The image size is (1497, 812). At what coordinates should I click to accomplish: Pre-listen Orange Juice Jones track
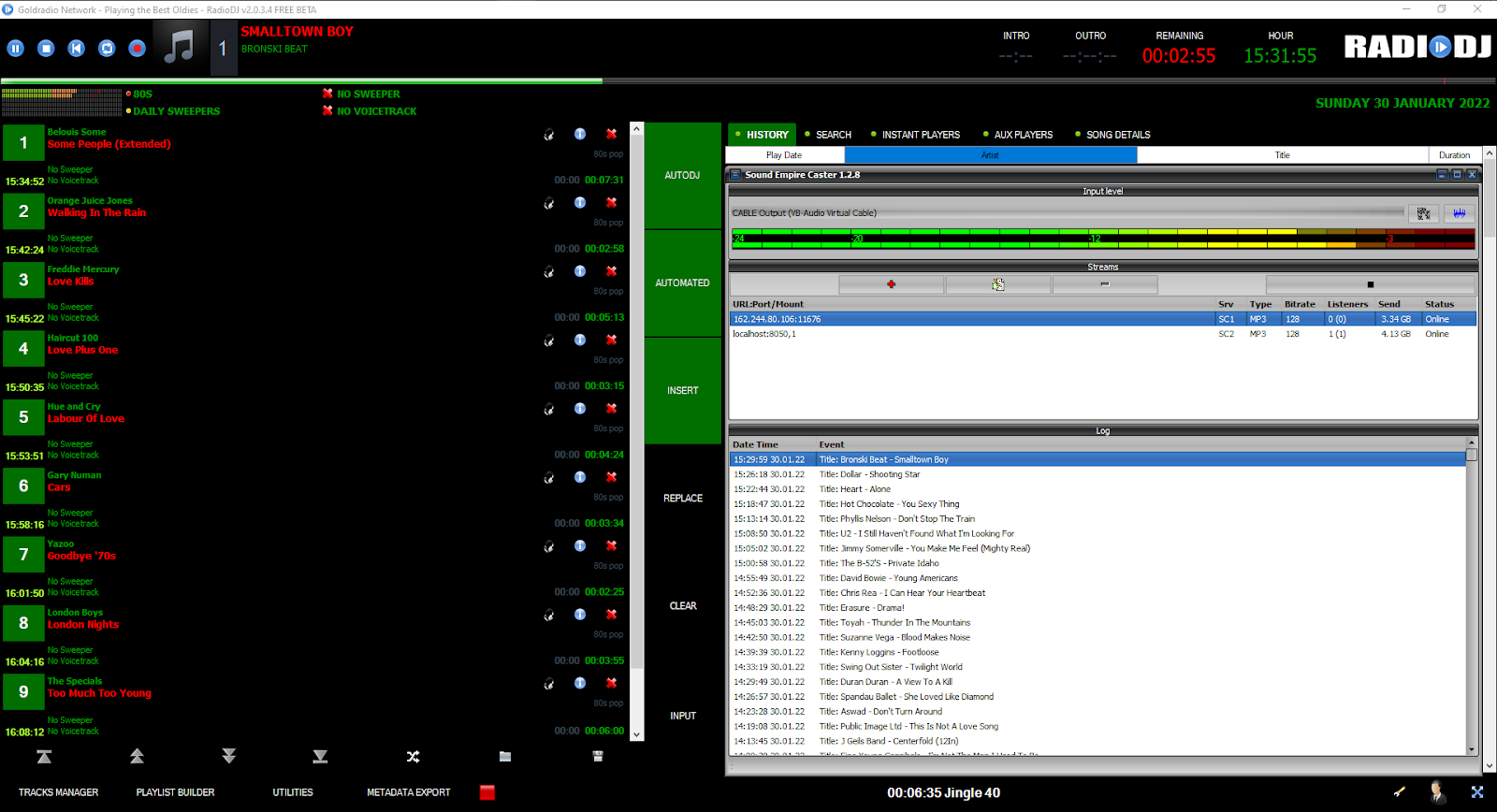click(549, 203)
